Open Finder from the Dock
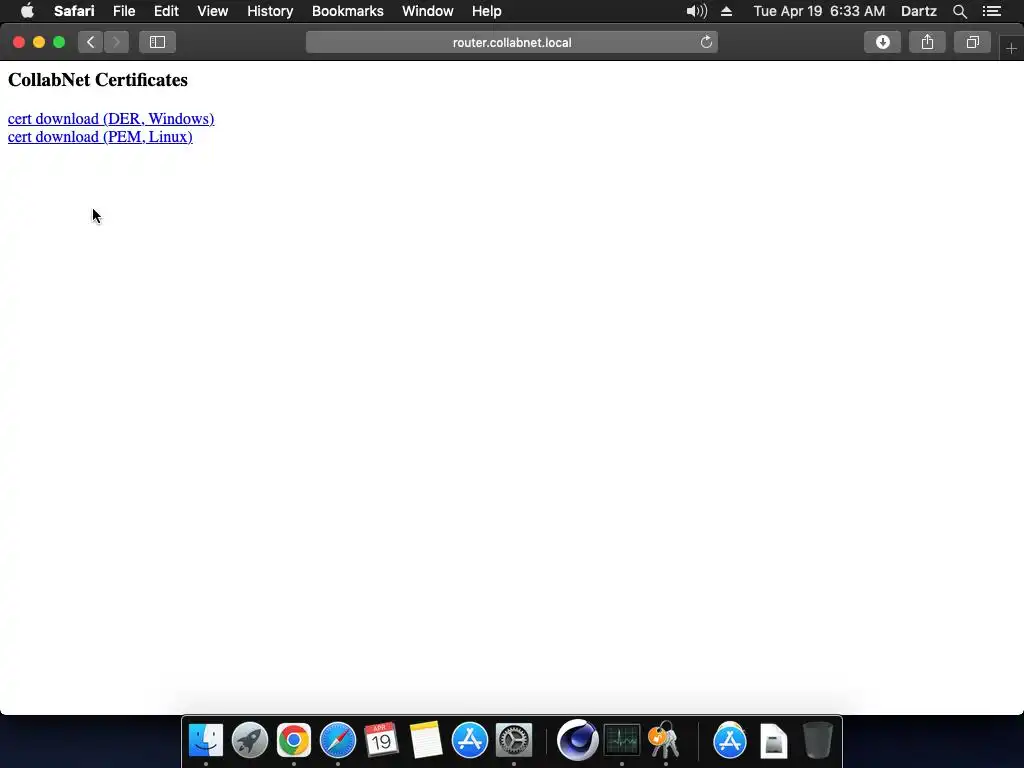Viewport: 1024px width, 768px height. tap(206, 741)
